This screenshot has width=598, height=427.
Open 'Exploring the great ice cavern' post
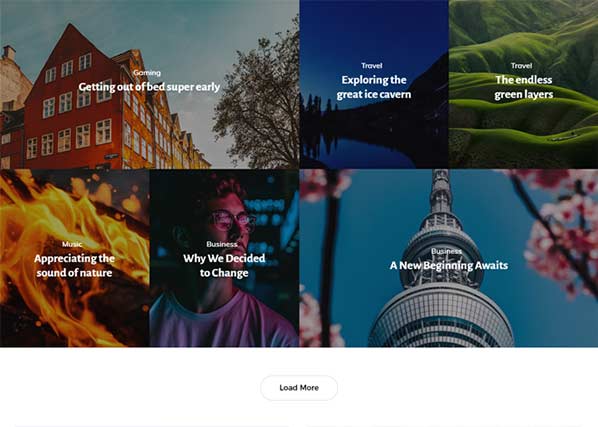coord(374,87)
